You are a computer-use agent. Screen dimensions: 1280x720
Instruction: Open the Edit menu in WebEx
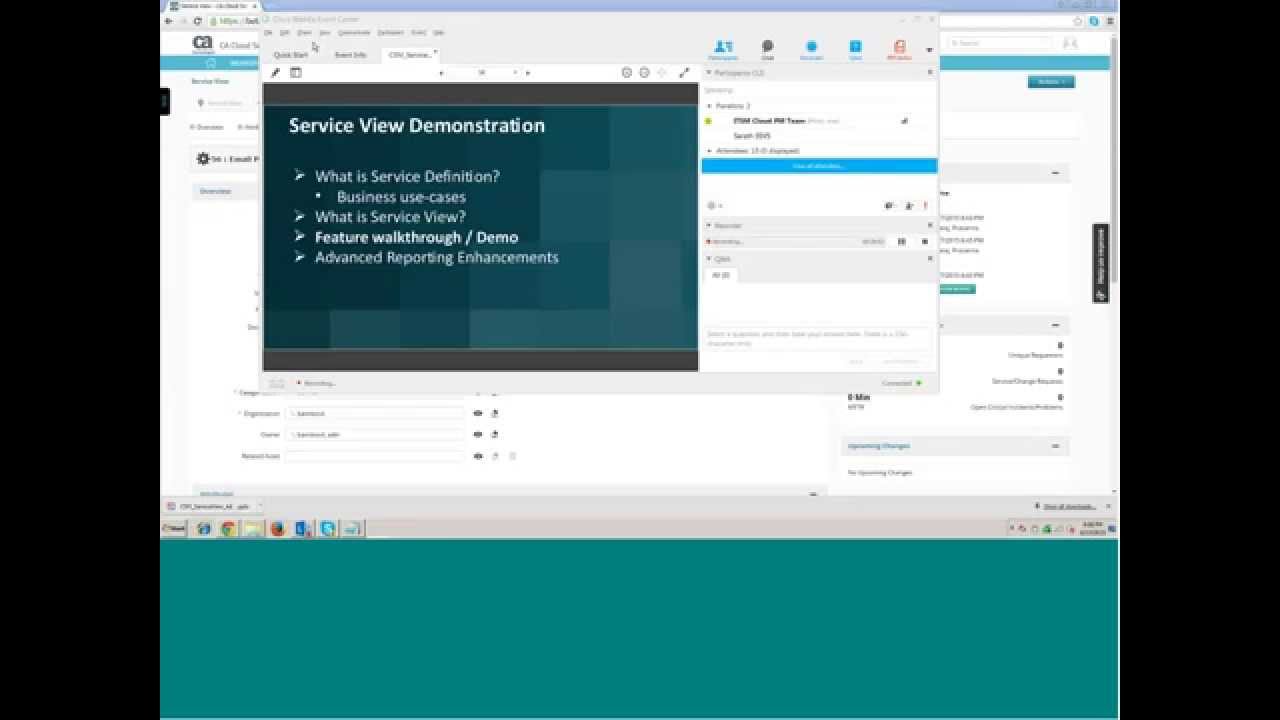(x=285, y=32)
